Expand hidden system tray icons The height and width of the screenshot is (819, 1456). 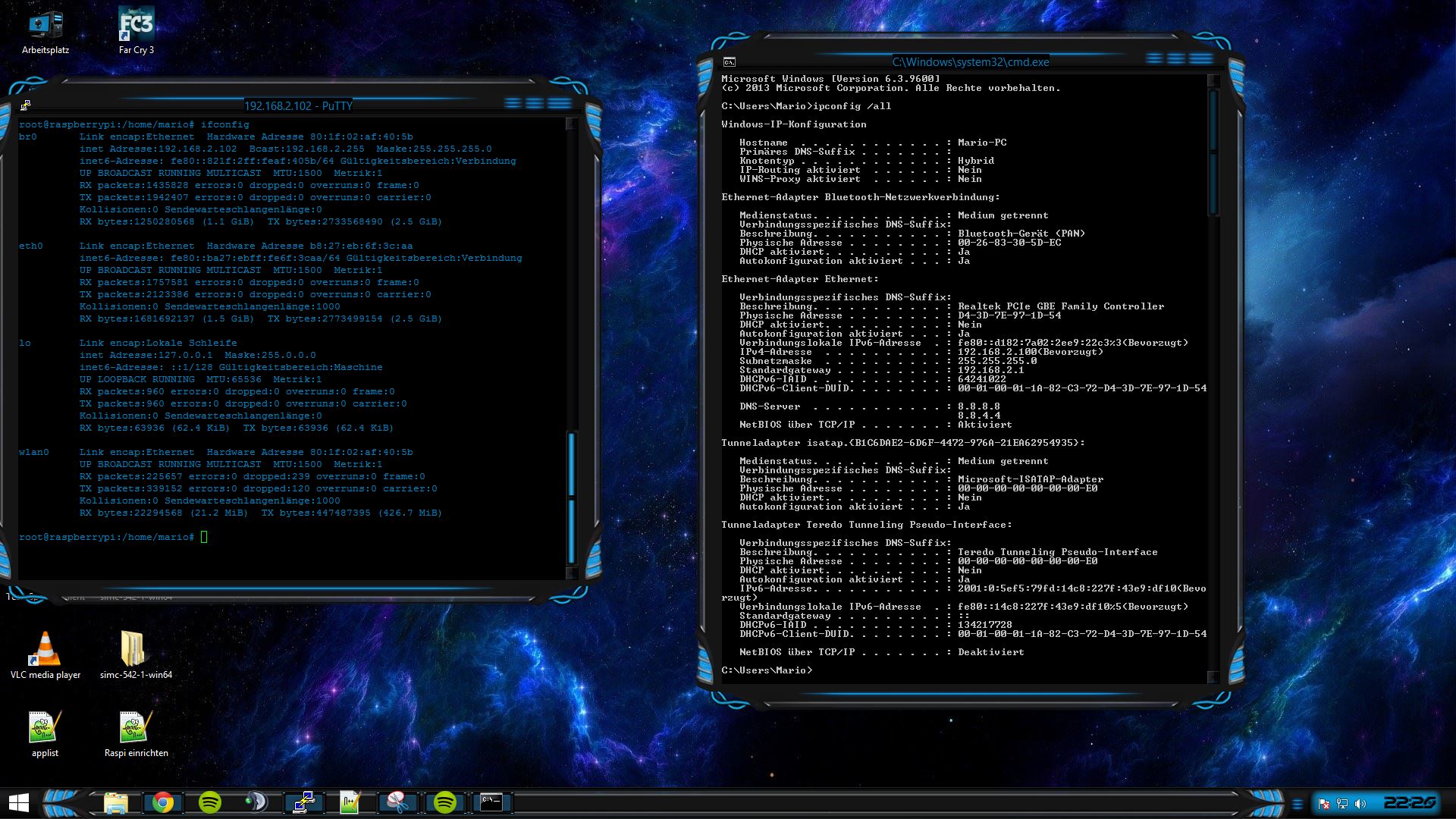(x=1298, y=804)
